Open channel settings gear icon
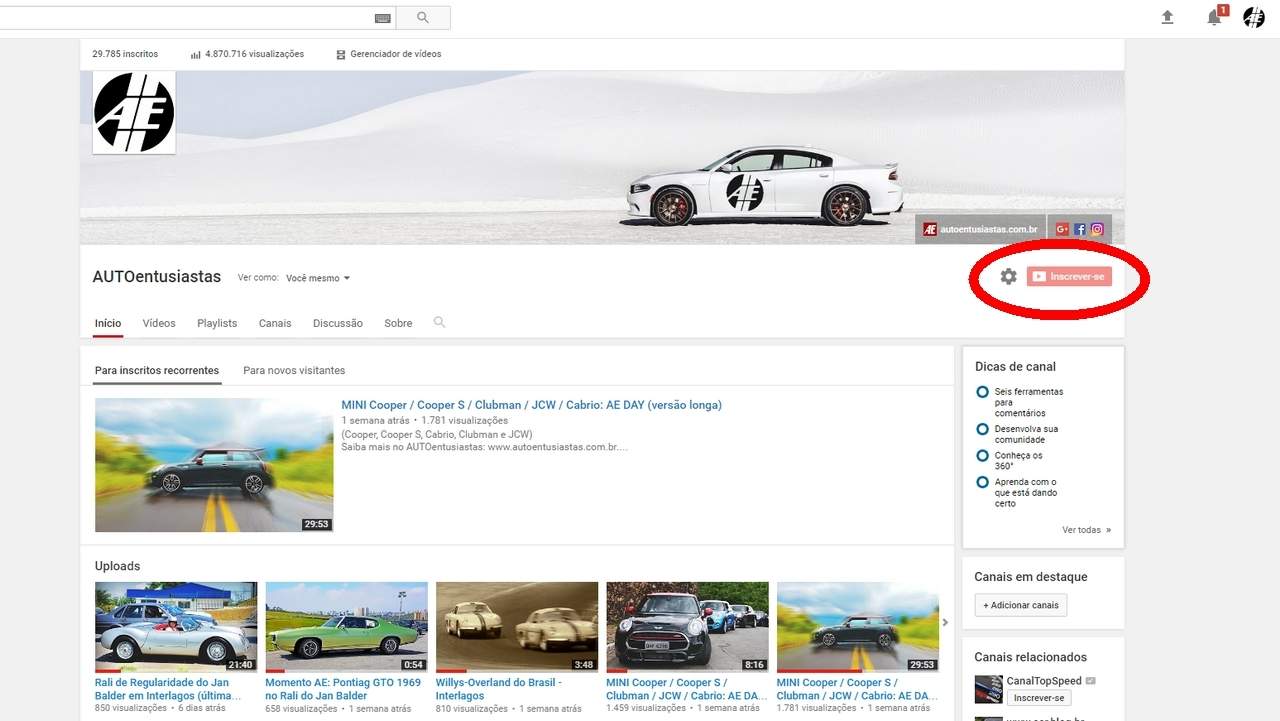The image size is (1280, 721). tap(1008, 276)
